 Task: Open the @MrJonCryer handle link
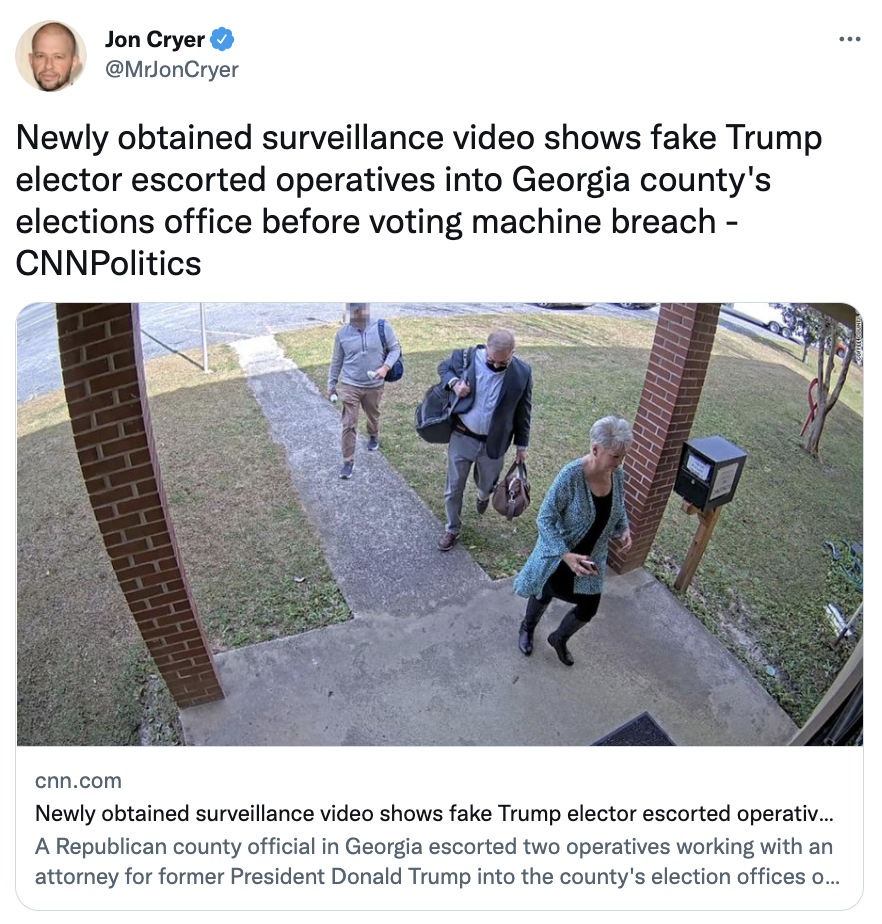tap(171, 70)
